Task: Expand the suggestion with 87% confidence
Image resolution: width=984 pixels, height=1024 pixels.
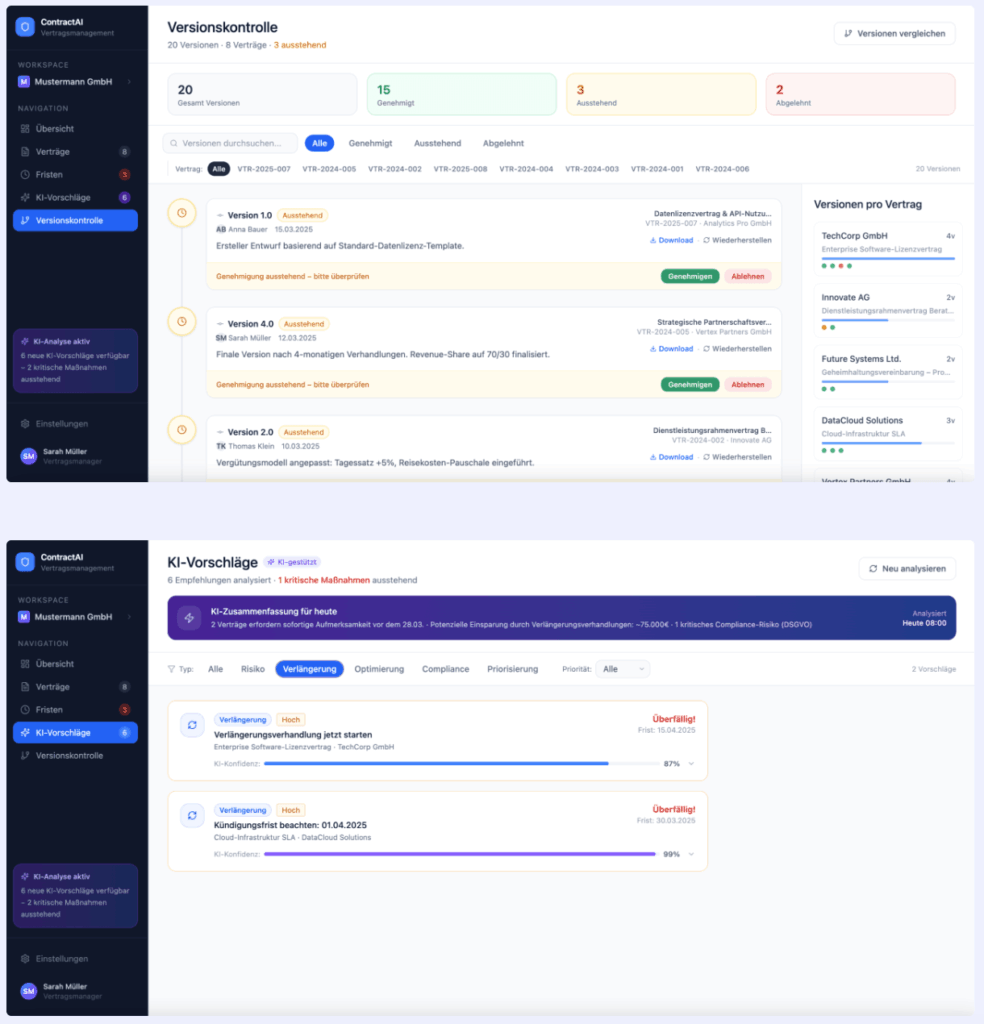Action: click(x=690, y=763)
